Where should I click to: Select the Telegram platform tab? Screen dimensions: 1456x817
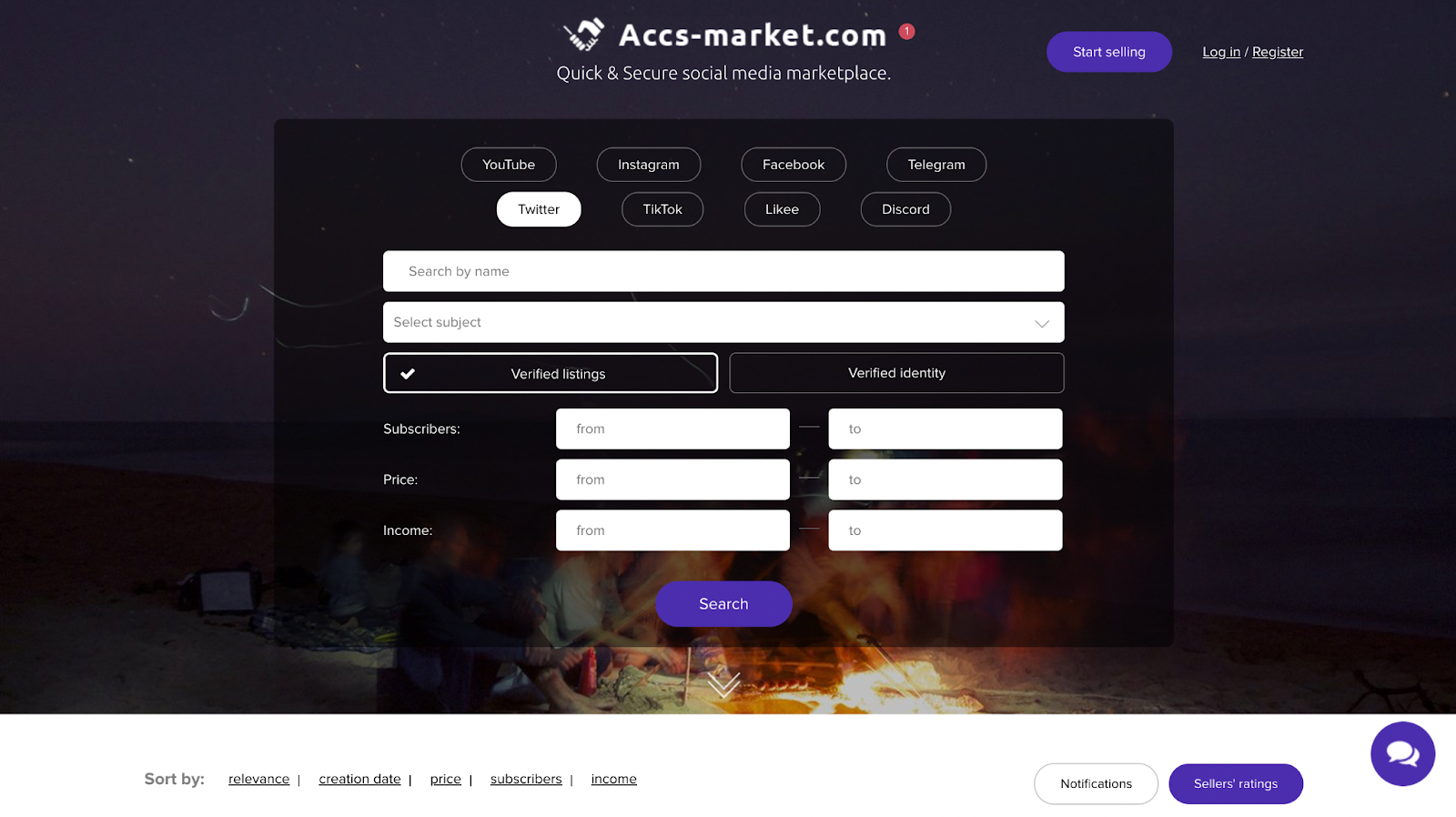tap(936, 165)
